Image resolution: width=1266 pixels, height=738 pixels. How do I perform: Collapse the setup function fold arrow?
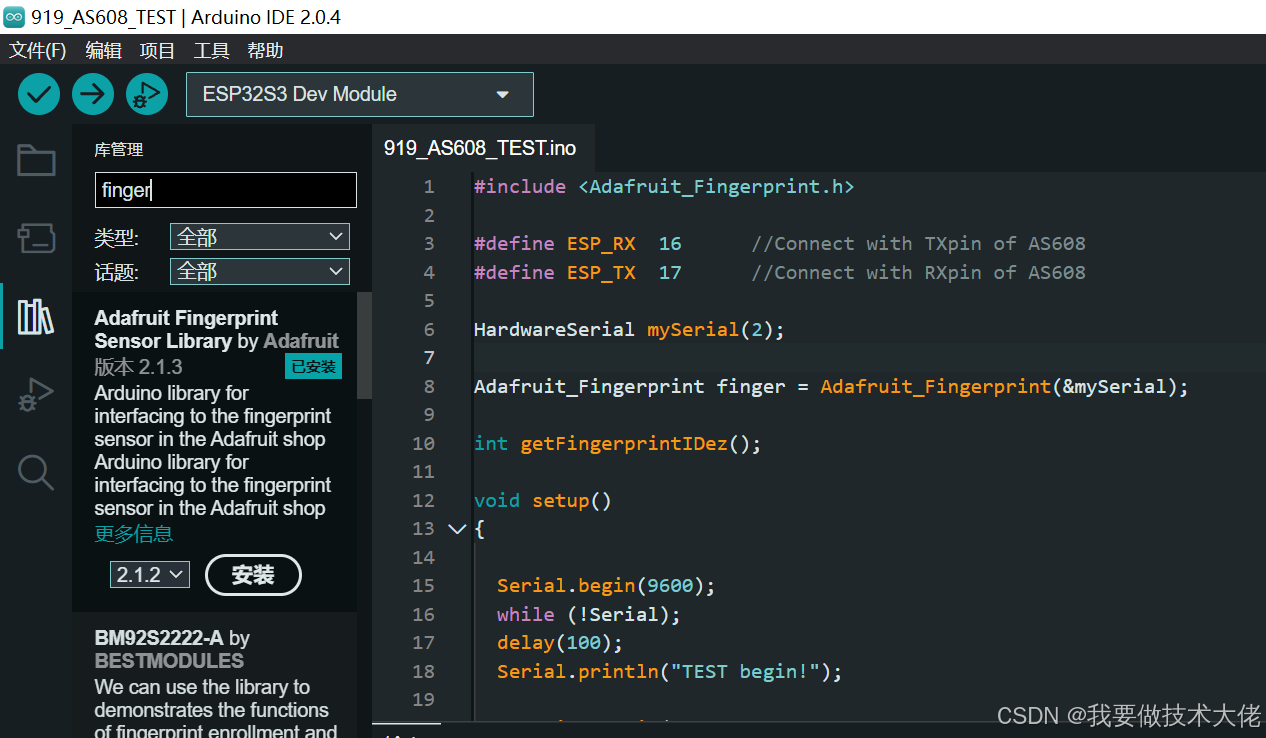(457, 528)
